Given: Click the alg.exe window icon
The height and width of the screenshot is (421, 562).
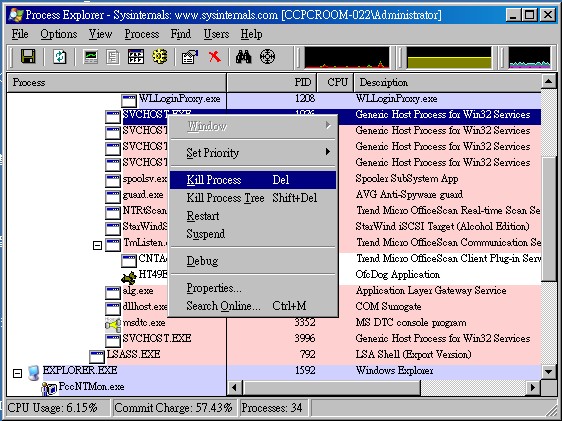Looking at the screenshot, I should click(113, 293).
